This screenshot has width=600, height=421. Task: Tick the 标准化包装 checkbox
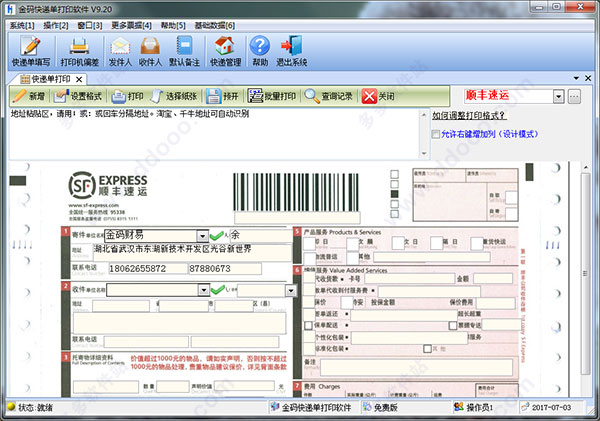pyautogui.click(x=309, y=349)
